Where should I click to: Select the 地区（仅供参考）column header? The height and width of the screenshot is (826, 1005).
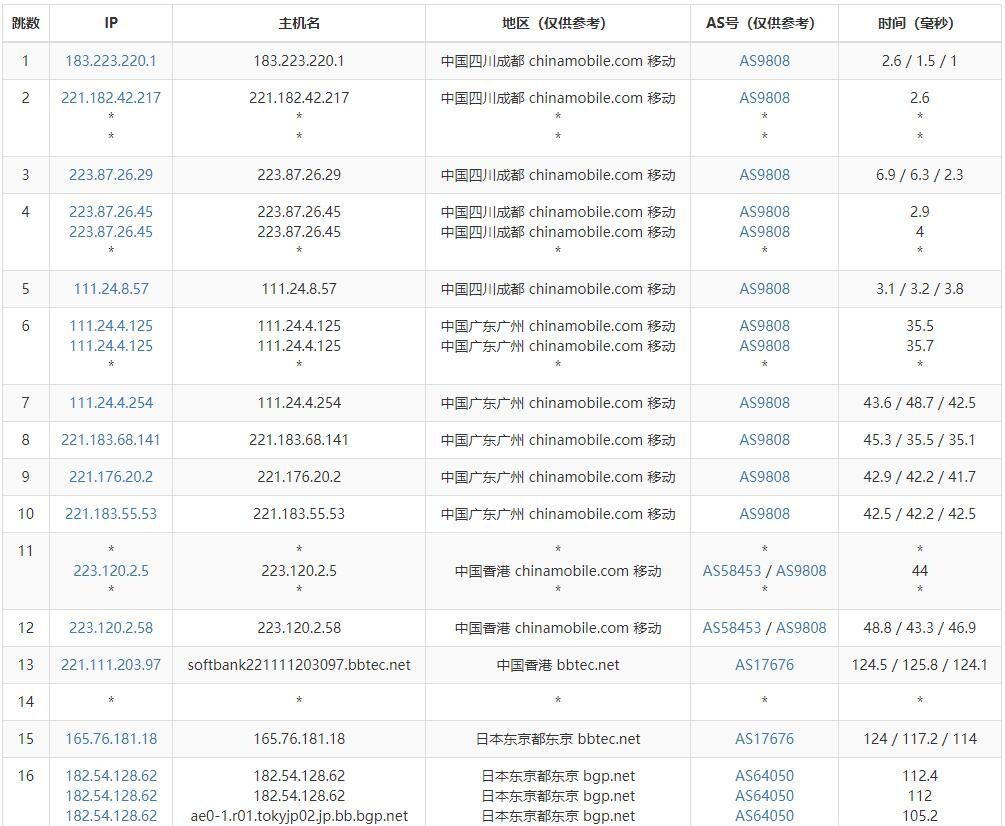(x=558, y=23)
